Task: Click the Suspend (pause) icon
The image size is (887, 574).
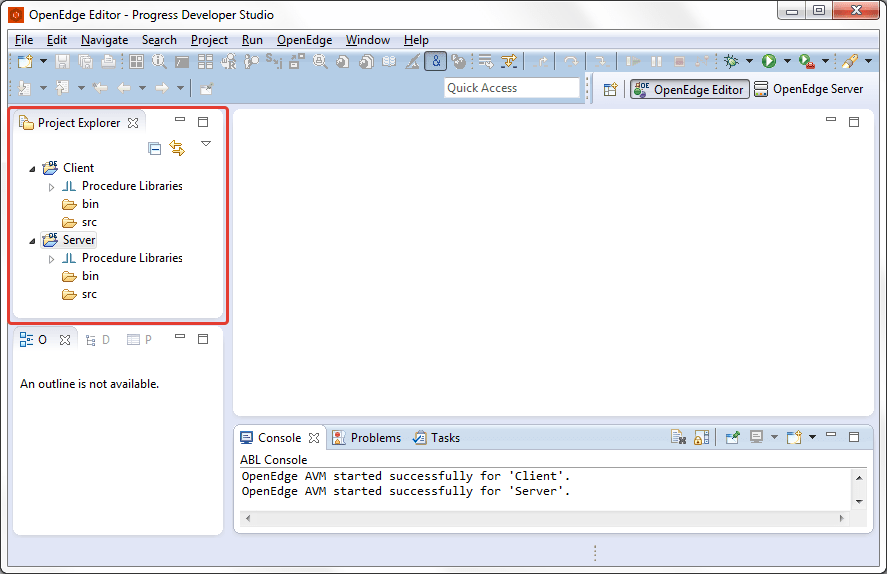Action: pyautogui.click(x=656, y=61)
